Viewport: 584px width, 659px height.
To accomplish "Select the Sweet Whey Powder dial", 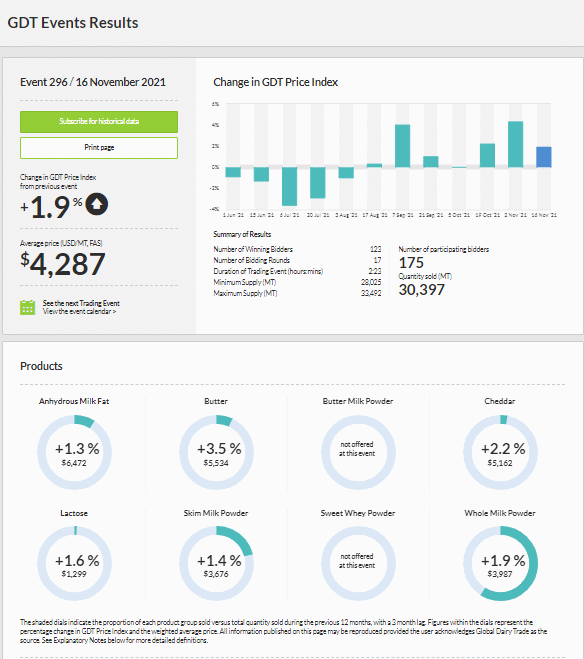I will [358, 564].
